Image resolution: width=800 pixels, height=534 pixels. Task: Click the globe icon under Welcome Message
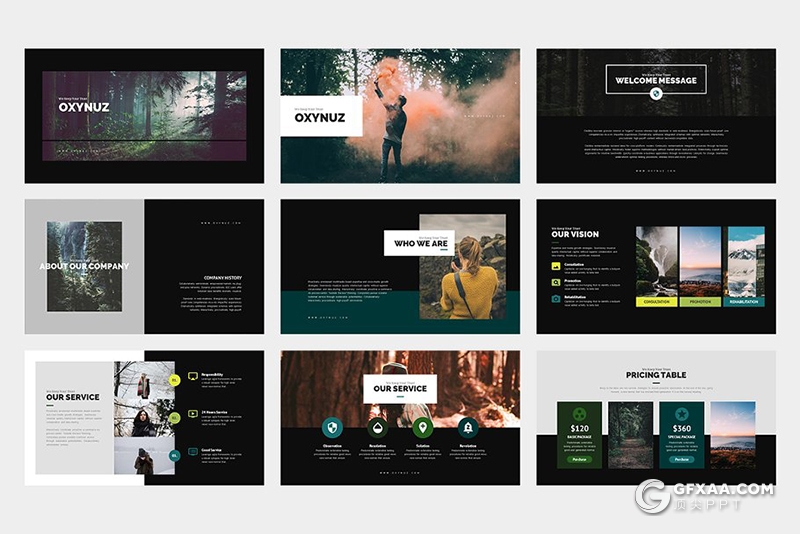point(655,94)
